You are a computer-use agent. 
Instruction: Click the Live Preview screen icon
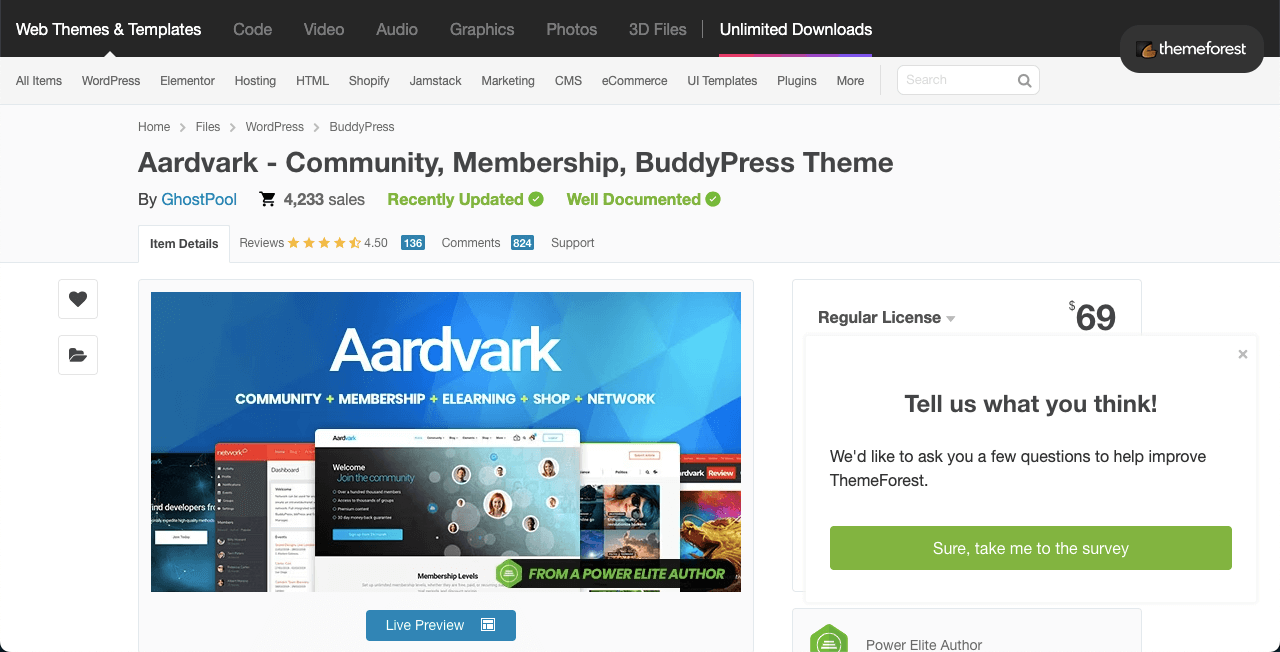pos(488,625)
